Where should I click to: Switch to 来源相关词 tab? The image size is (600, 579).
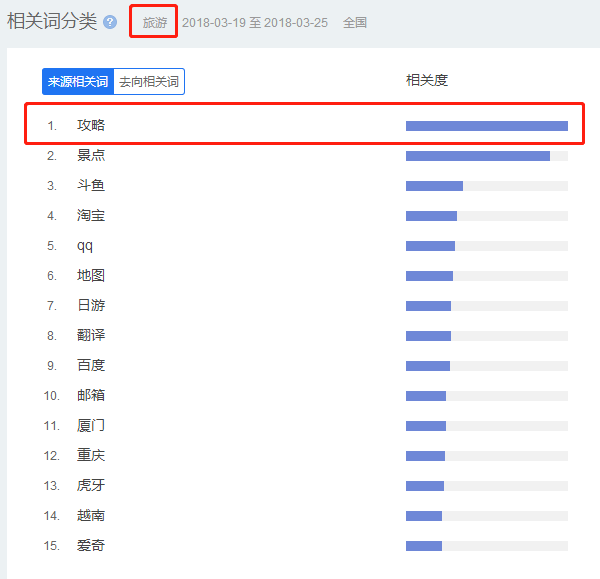point(78,82)
